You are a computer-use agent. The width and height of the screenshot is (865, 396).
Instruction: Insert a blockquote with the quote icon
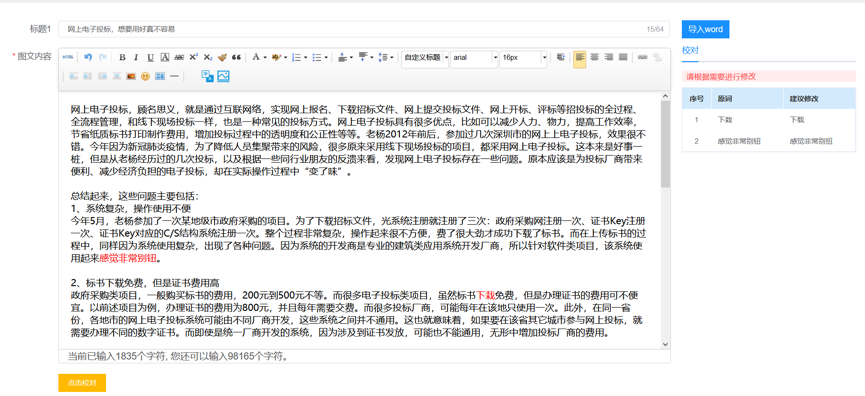(236, 57)
